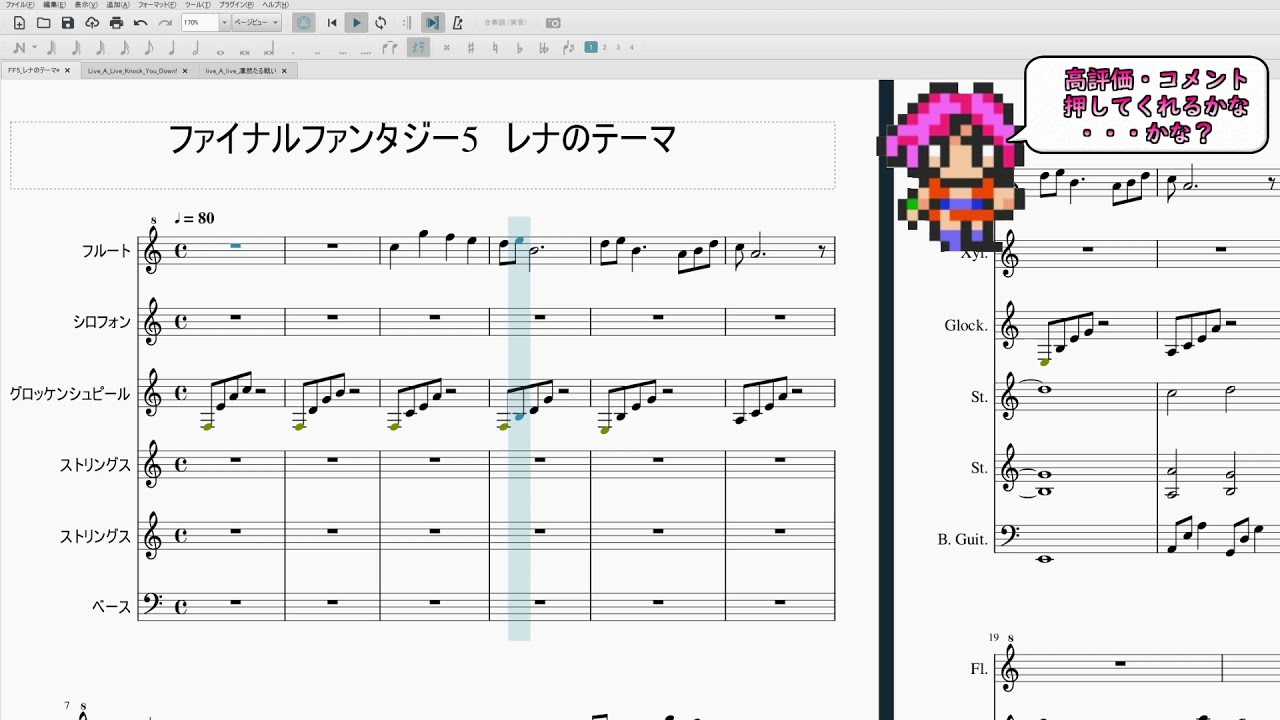
Task: Open the ページビュー view mode dropdown
Action: [256, 22]
